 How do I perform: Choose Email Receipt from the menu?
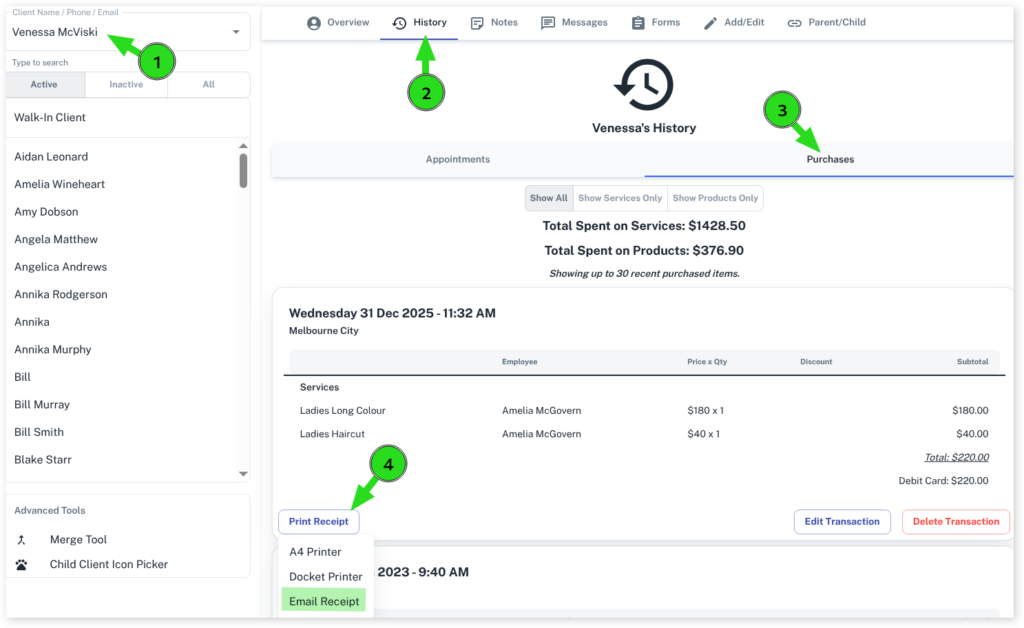(x=323, y=601)
